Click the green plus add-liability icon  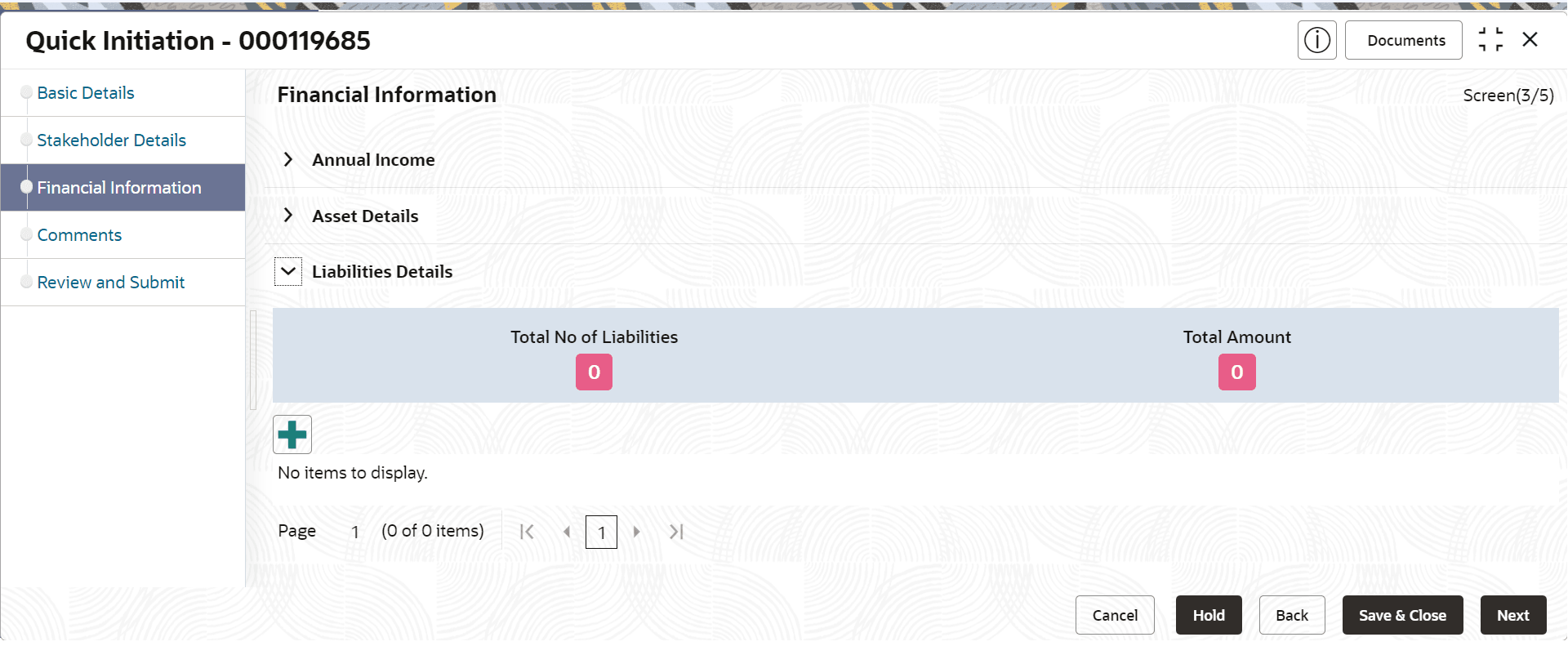(292, 434)
